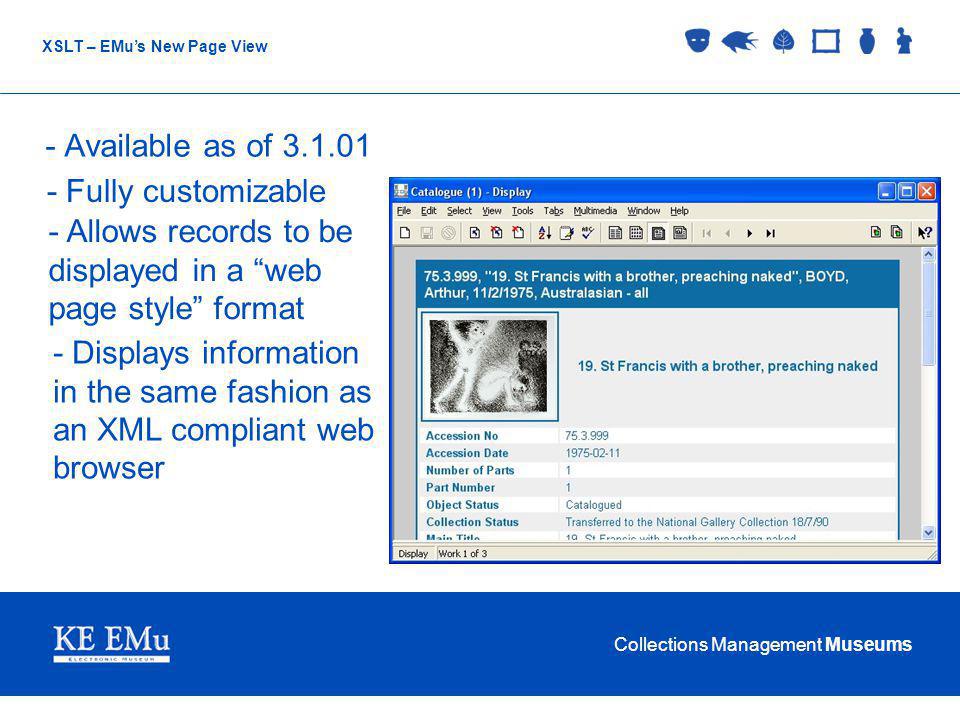This screenshot has width=960, height=720.
Task: Click the KE EMu logo
Action: click(111, 643)
